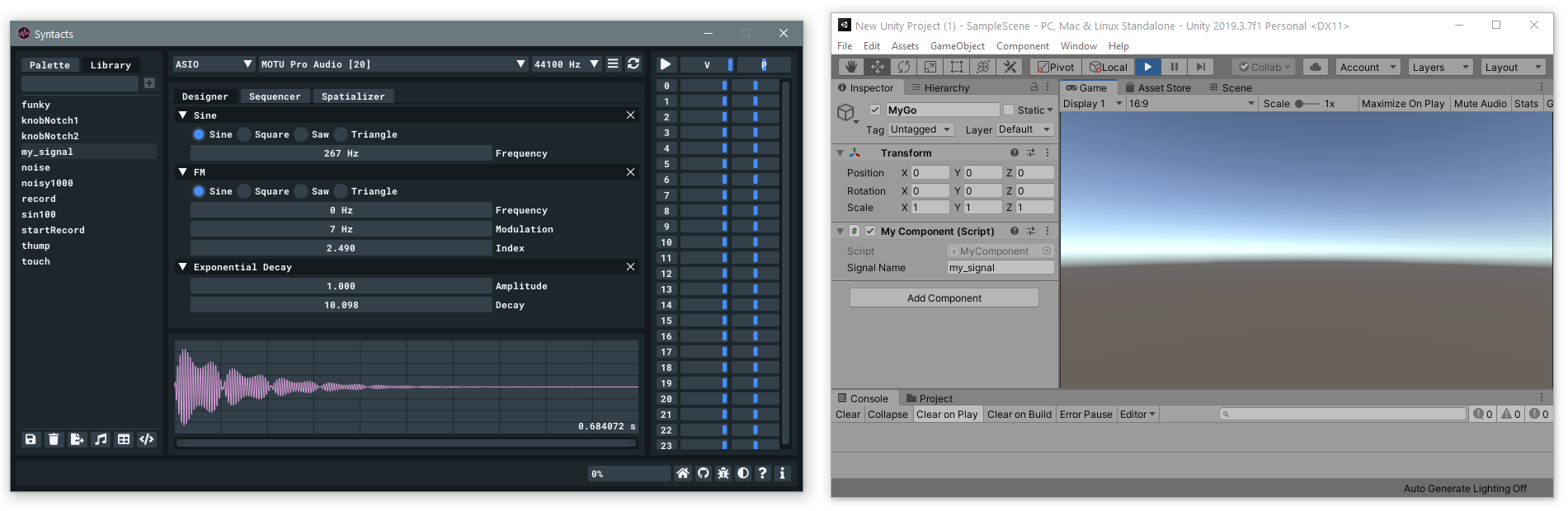The image size is (1568, 511).
Task: Select Square waveform in Sine node
Action: coord(244,134)
